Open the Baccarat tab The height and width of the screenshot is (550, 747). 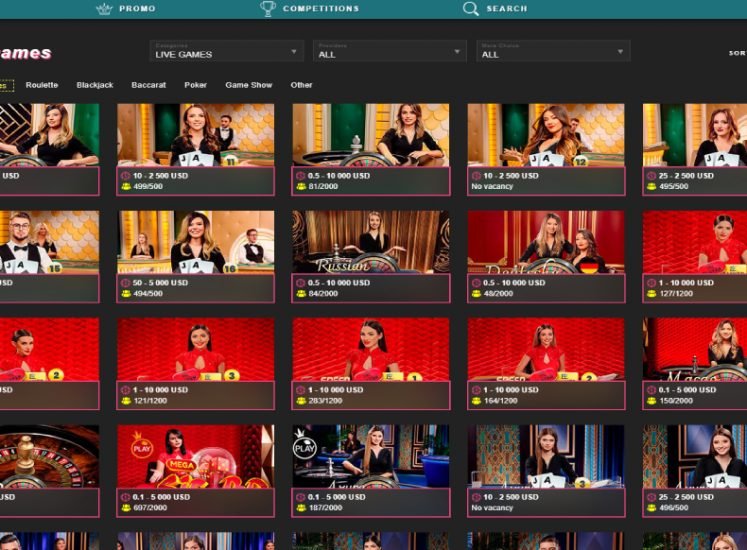tap(148, 85)
